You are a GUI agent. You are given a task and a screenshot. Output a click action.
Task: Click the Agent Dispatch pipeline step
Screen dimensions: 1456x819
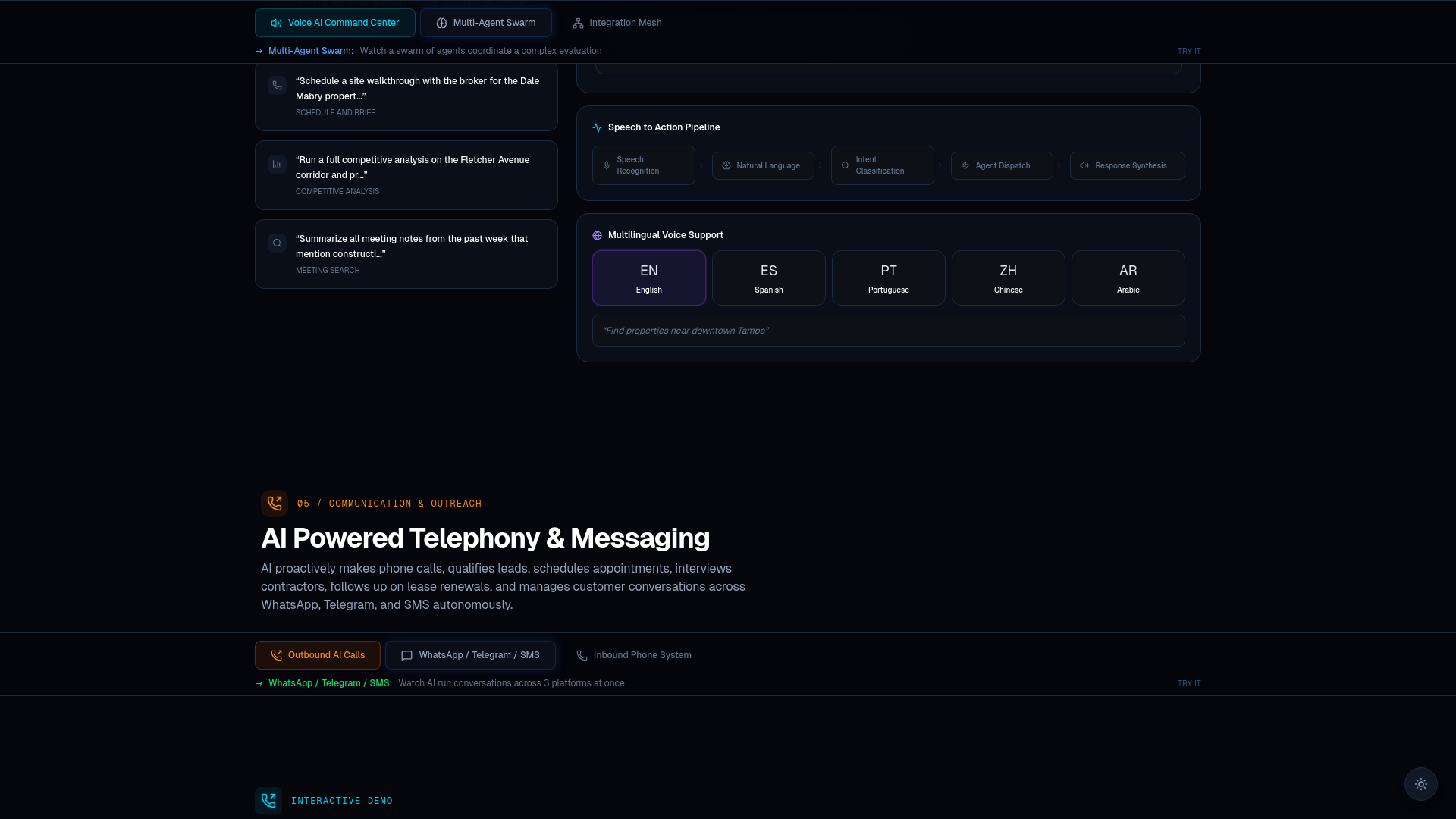pos(1002,165)
